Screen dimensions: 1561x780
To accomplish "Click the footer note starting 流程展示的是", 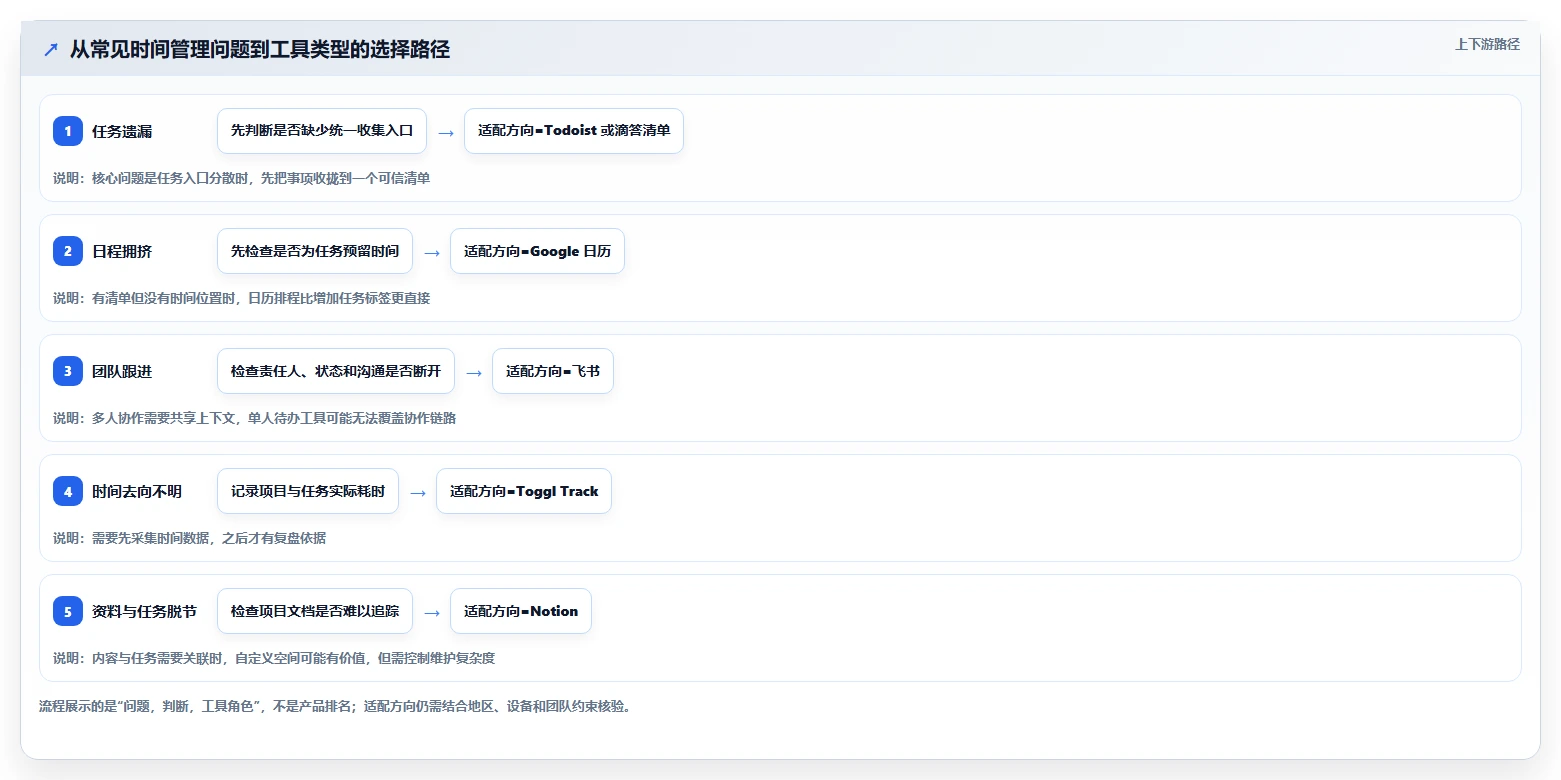I will click(x=335, y=706).
